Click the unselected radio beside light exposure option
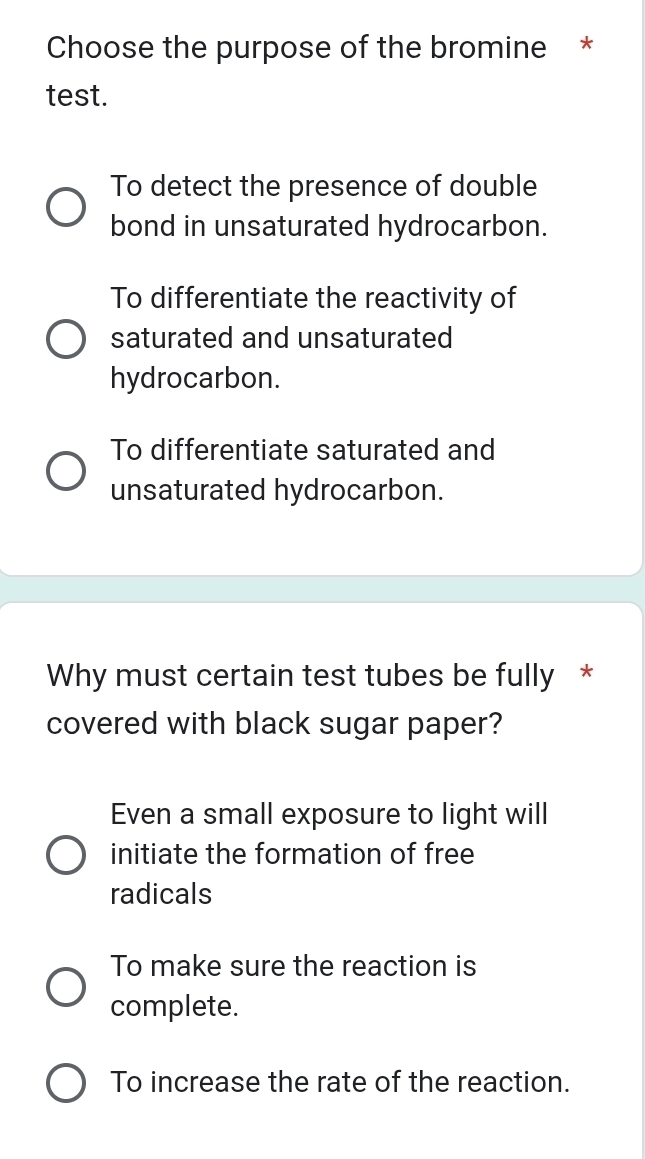This screenshot has height=1159, width=645. coord(65,855)
